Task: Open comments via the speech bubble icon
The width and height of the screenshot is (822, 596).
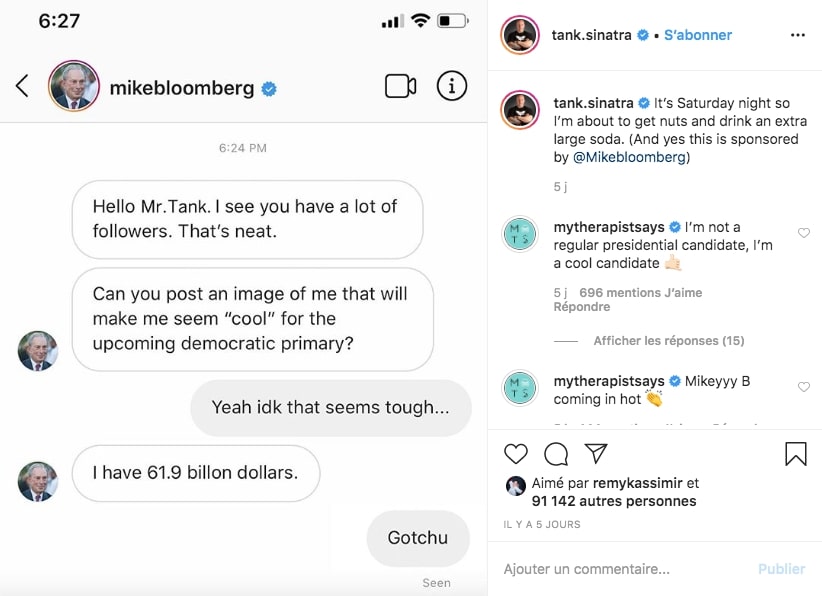Action: tap(555, 454)
